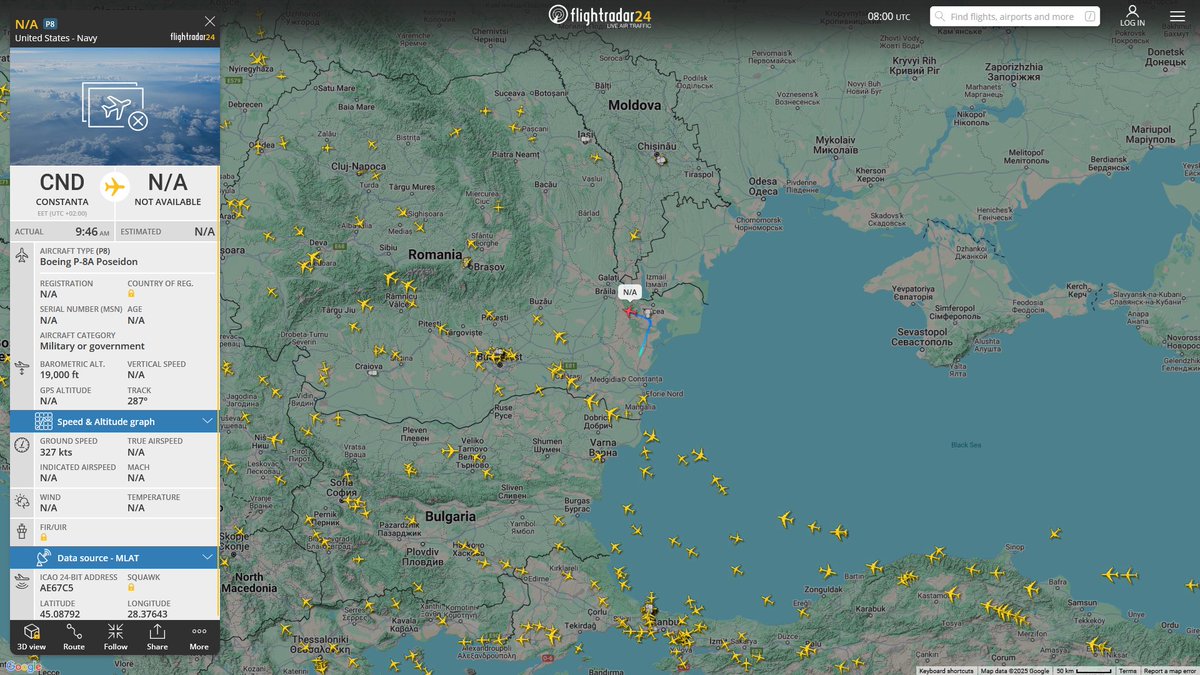Open the map Terms link
Screen dimensions: 1200x675
[x=1128, y=670]
